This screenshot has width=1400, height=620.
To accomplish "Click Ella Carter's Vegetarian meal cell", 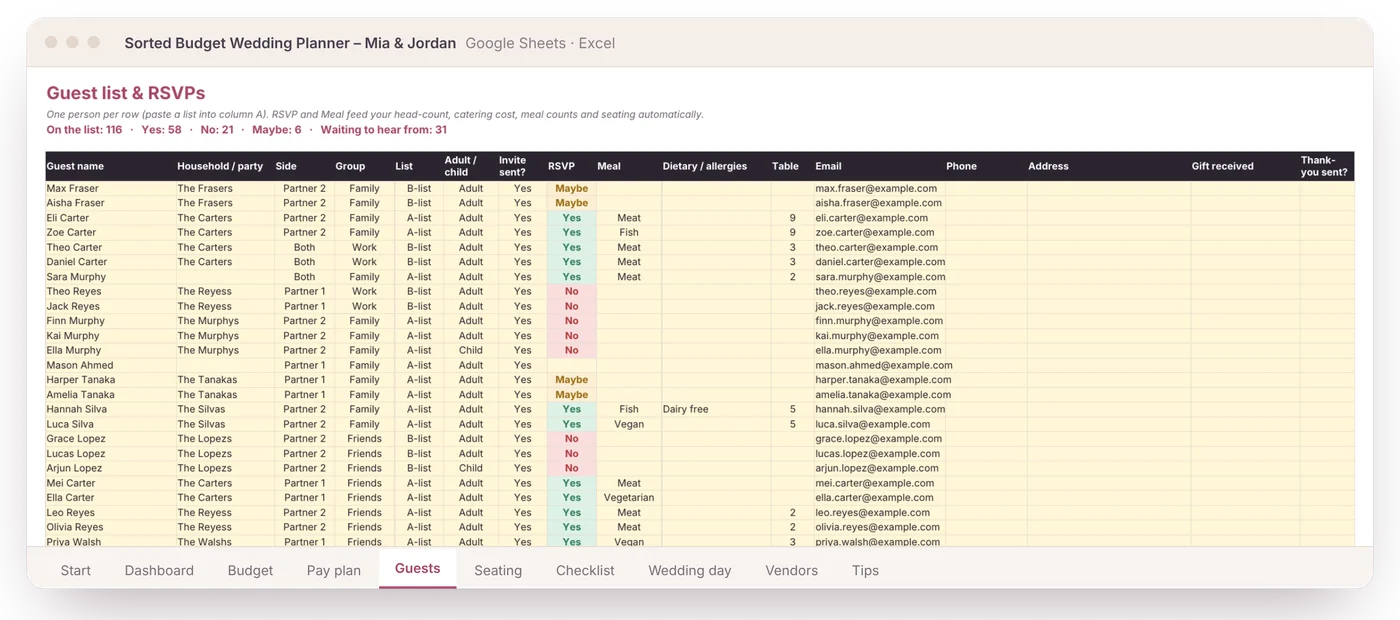I will pos(629,498).
